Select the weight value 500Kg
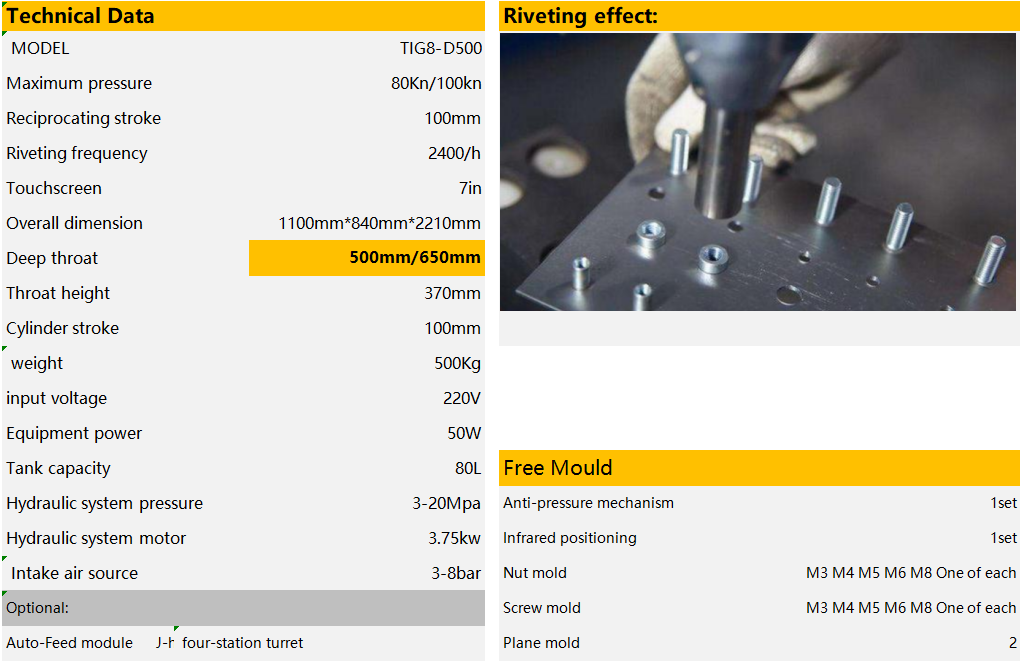This screenshot has height=661, width=1020. click(x=457, y=363)
